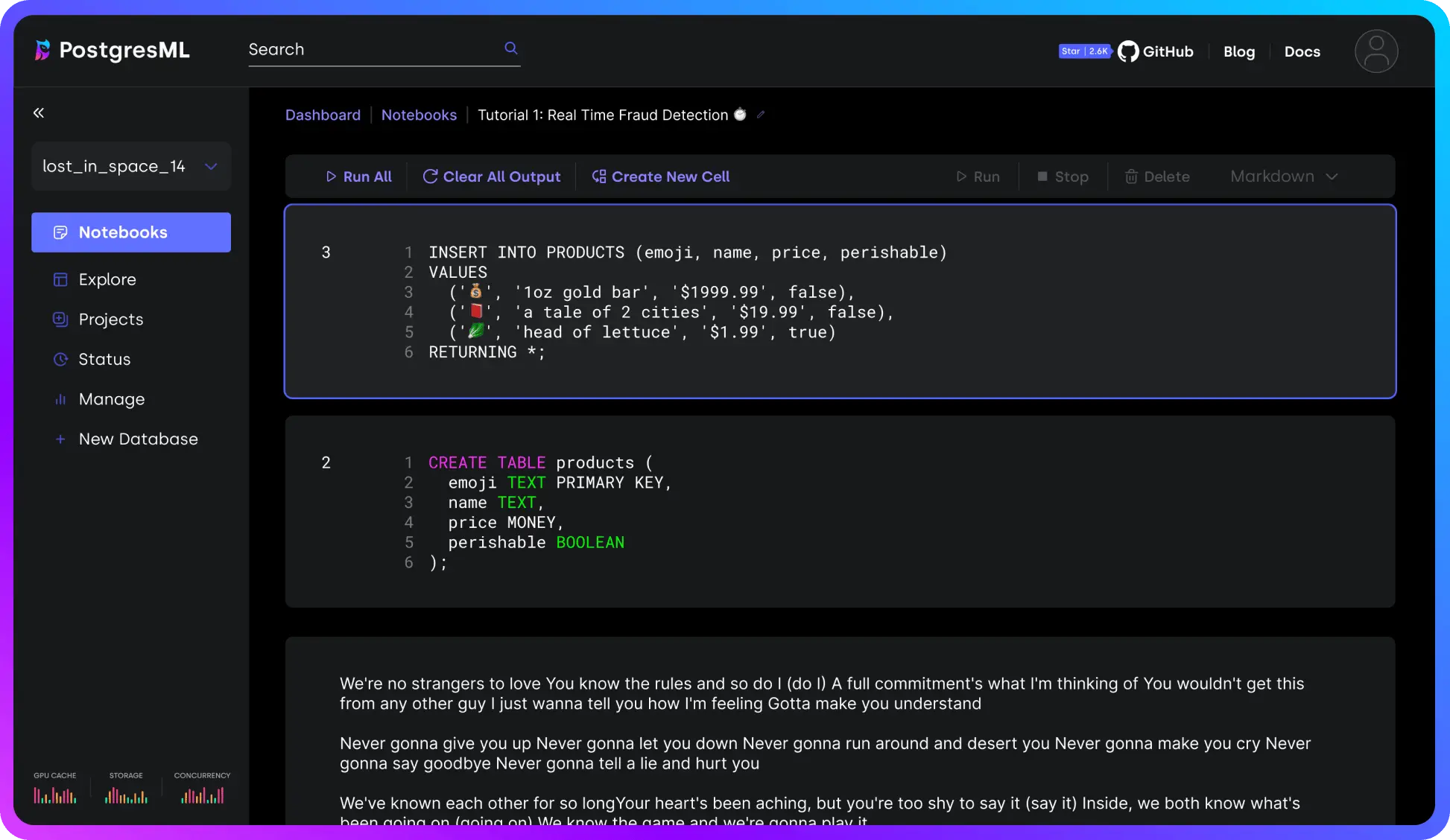The height and width of the screenshot is (840, 1450).
Task: Click the Manage bars icon
Action: click(x=60, y=400)
